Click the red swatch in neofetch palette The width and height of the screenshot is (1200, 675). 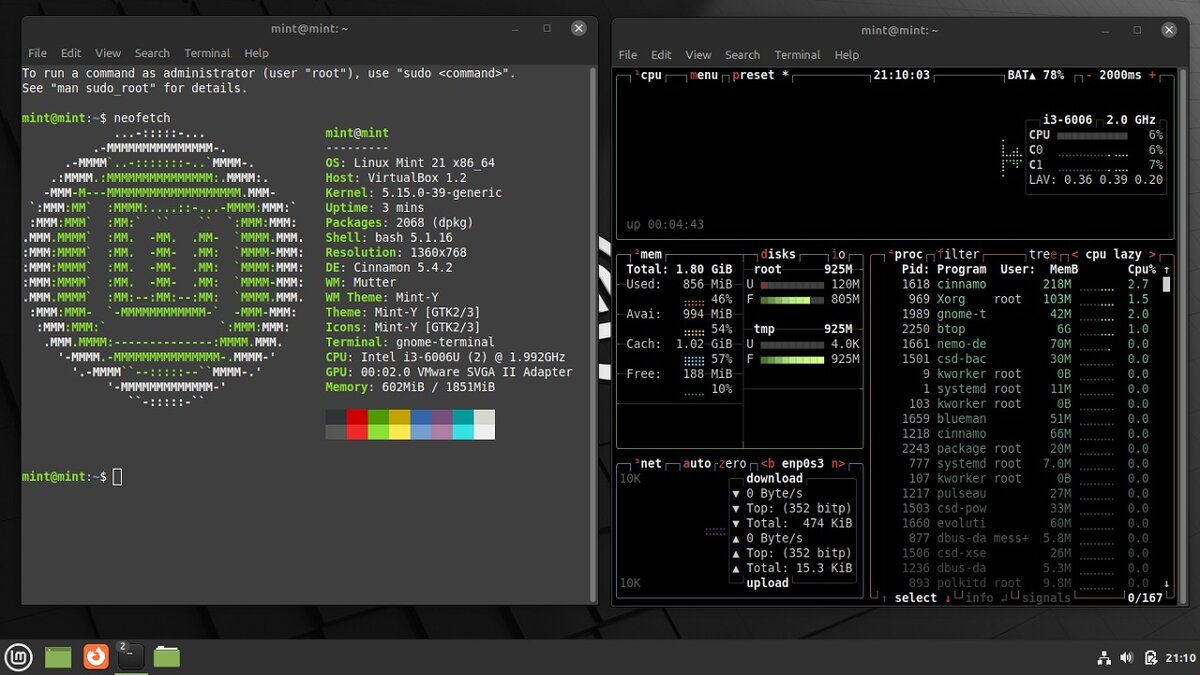pos(357,417)
